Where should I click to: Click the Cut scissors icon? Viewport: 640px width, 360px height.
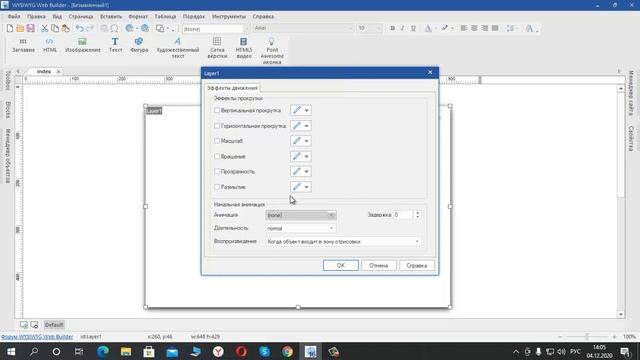click(x=44, y=28)
